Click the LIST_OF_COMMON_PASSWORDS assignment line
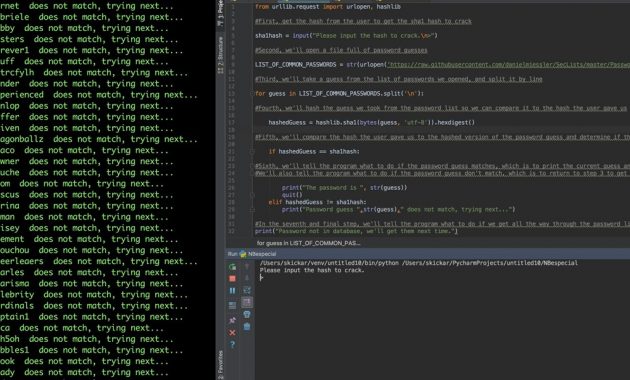Image resolution: width=630 pixels, height=380 pixels. tap(442, 65)
